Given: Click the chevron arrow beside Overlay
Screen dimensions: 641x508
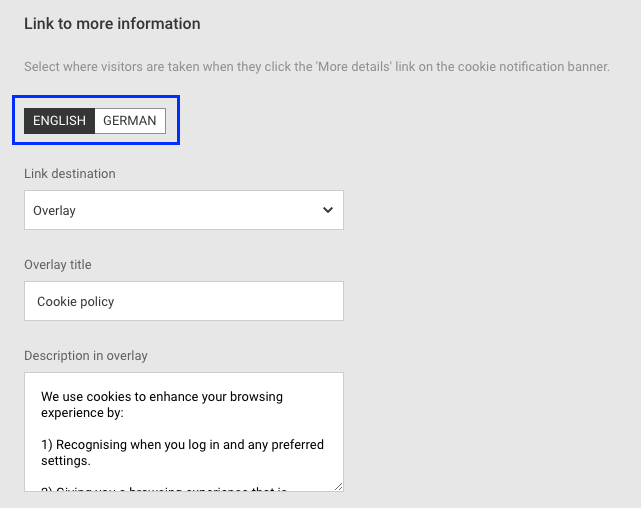Looking at the screenshot, I should click(x=328, y=210).
